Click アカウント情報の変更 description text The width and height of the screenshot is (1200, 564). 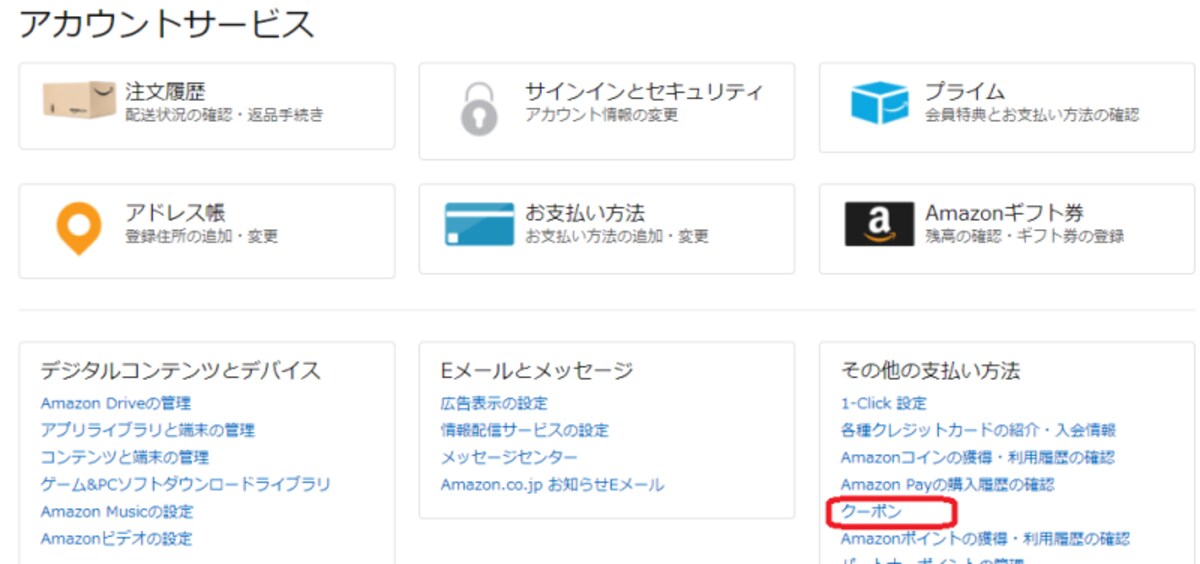pos(602,116)
